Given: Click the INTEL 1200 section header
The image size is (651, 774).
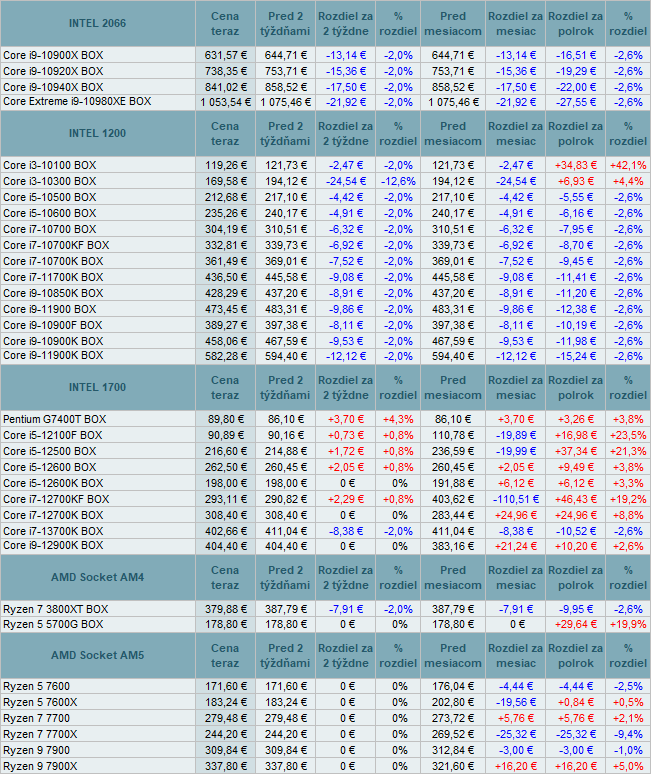Looking at the screenshot, I should (x=97, y=134).
